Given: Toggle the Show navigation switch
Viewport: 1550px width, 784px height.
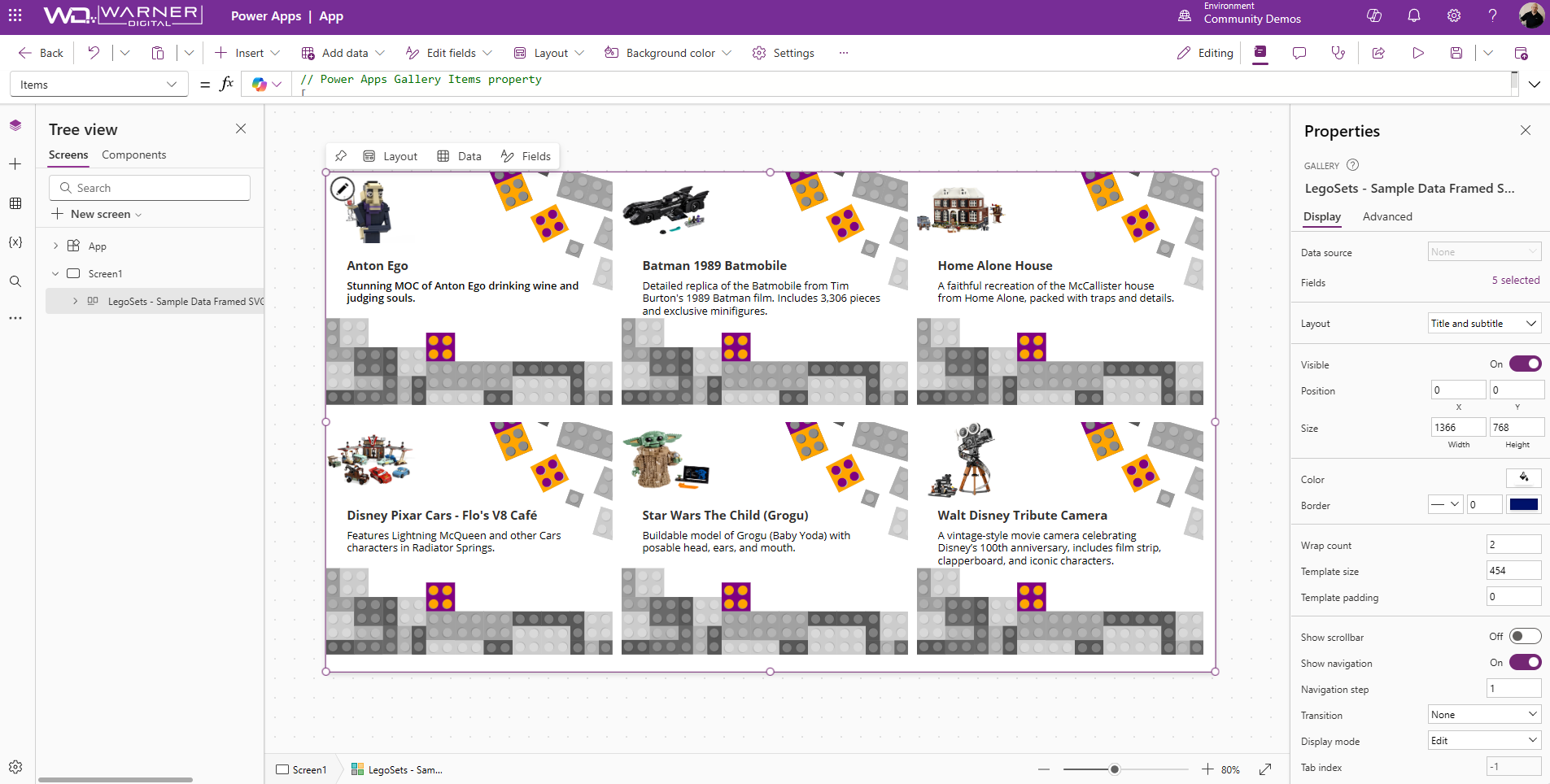Looking at the screenshot, I should click(x=1526, y=662).
